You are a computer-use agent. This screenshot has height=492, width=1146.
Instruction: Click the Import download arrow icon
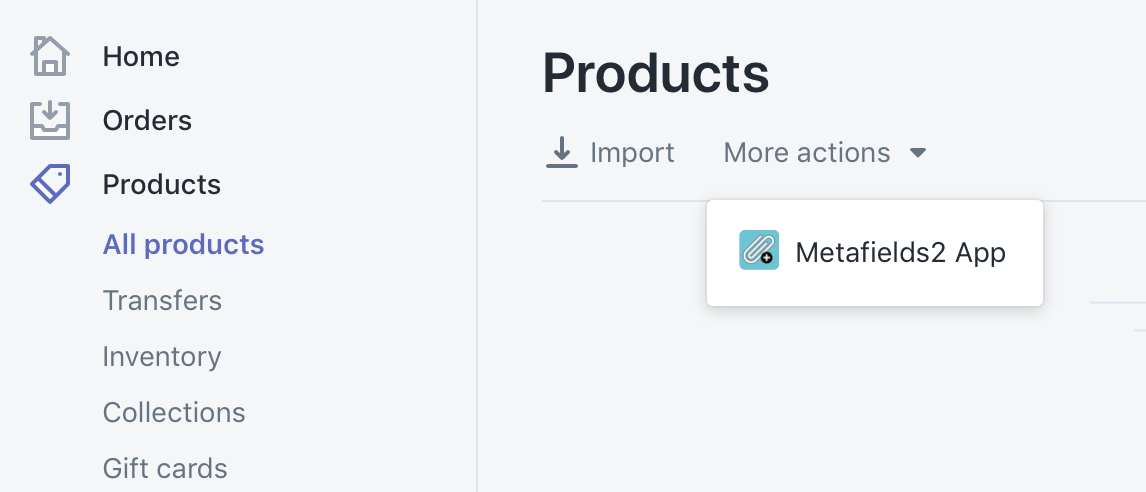click(562, 153)
